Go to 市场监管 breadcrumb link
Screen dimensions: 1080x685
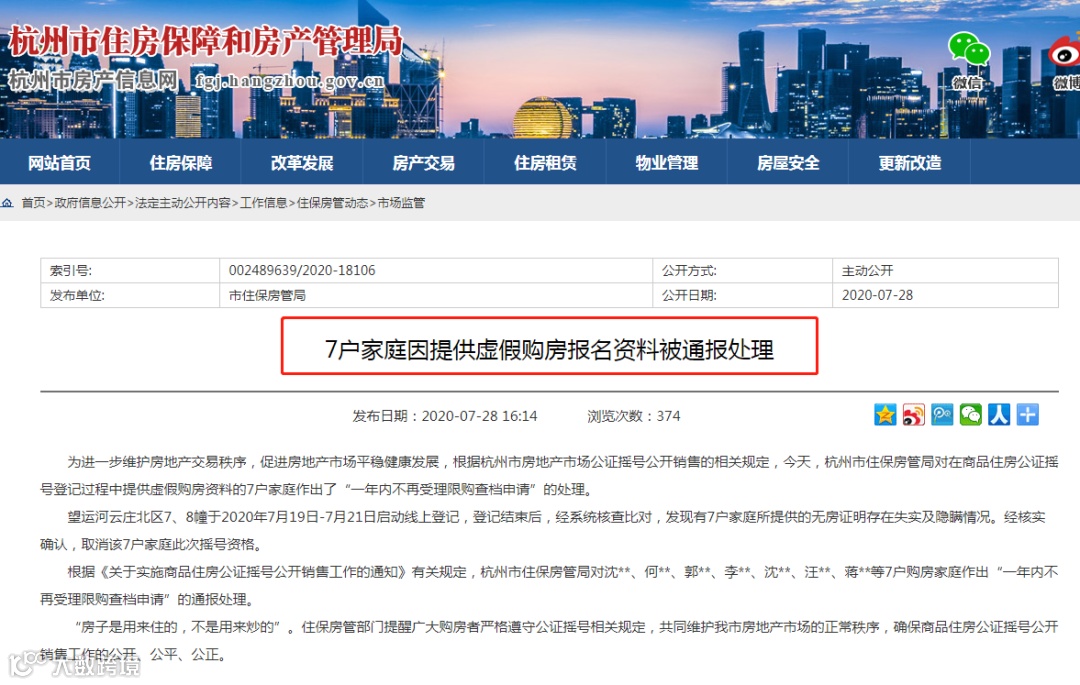click(401, 202)
